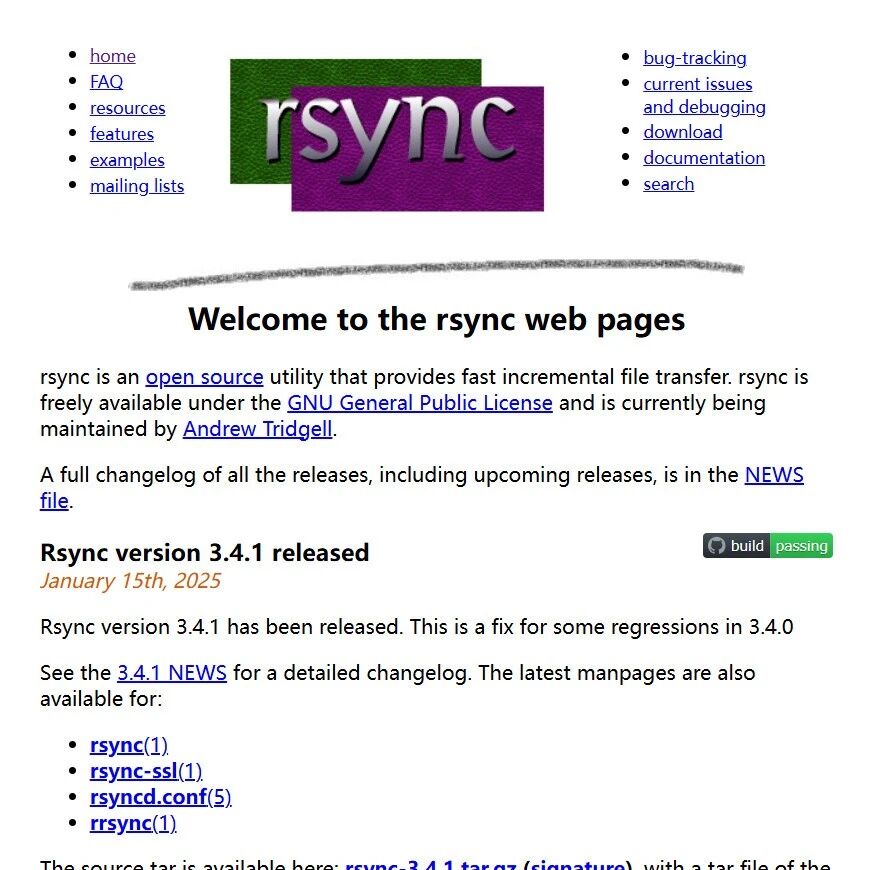Open the examples link

point(127,161)
